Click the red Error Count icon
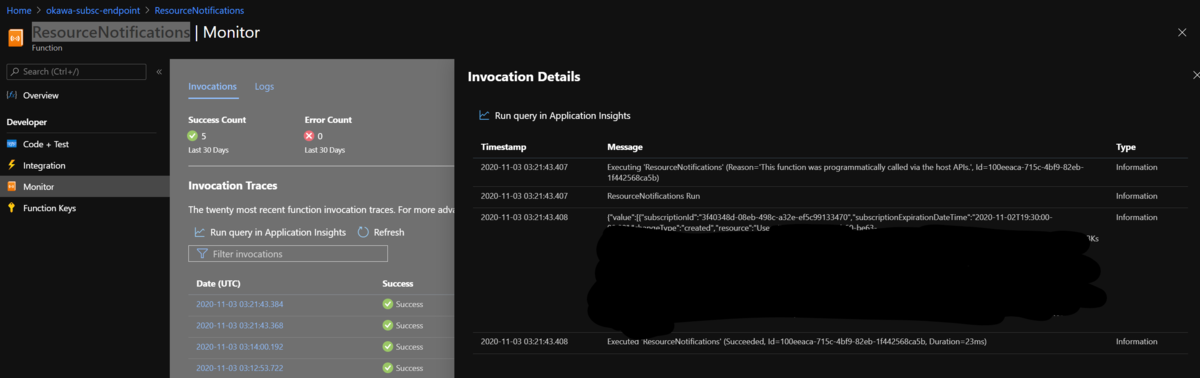 tap(310, 136)
